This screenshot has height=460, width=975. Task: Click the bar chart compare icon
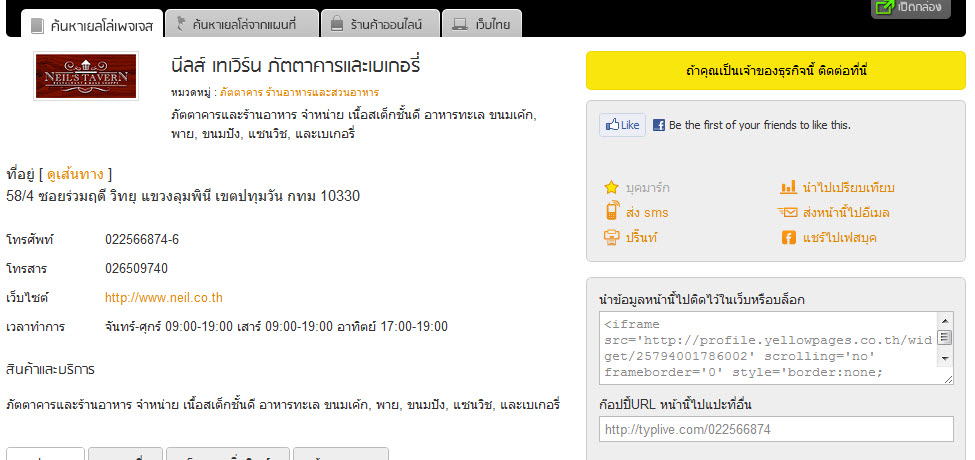tap(788, 187)
